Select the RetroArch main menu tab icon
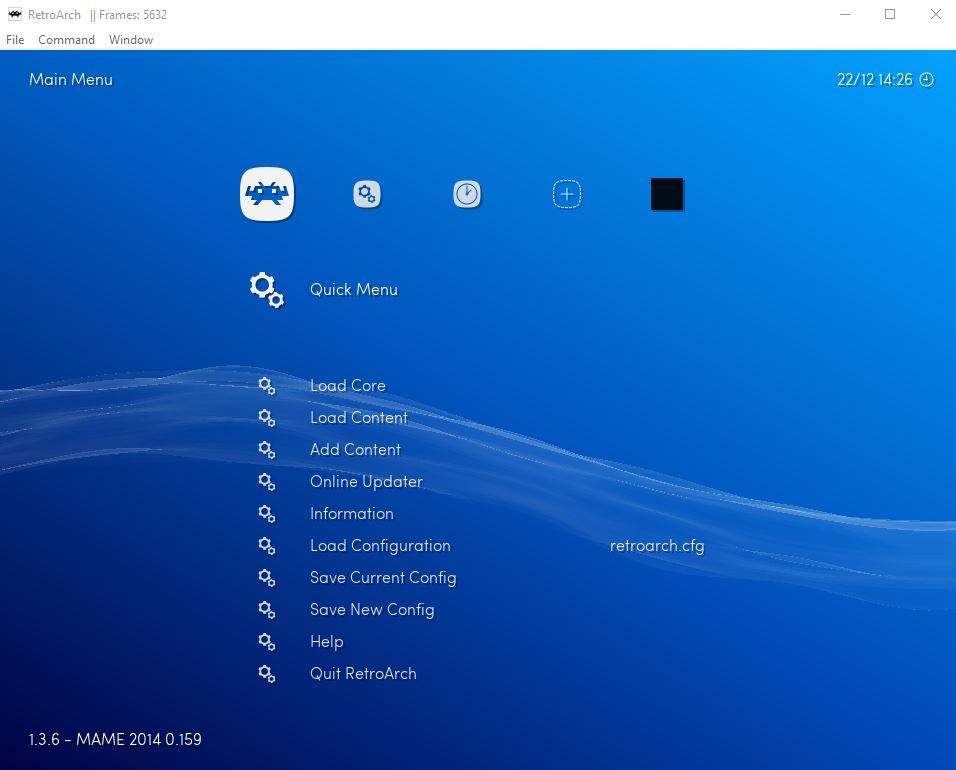Image resolution: width=956 pixels, height=770 pixels. pyautogui.click(x=267, y=194)
